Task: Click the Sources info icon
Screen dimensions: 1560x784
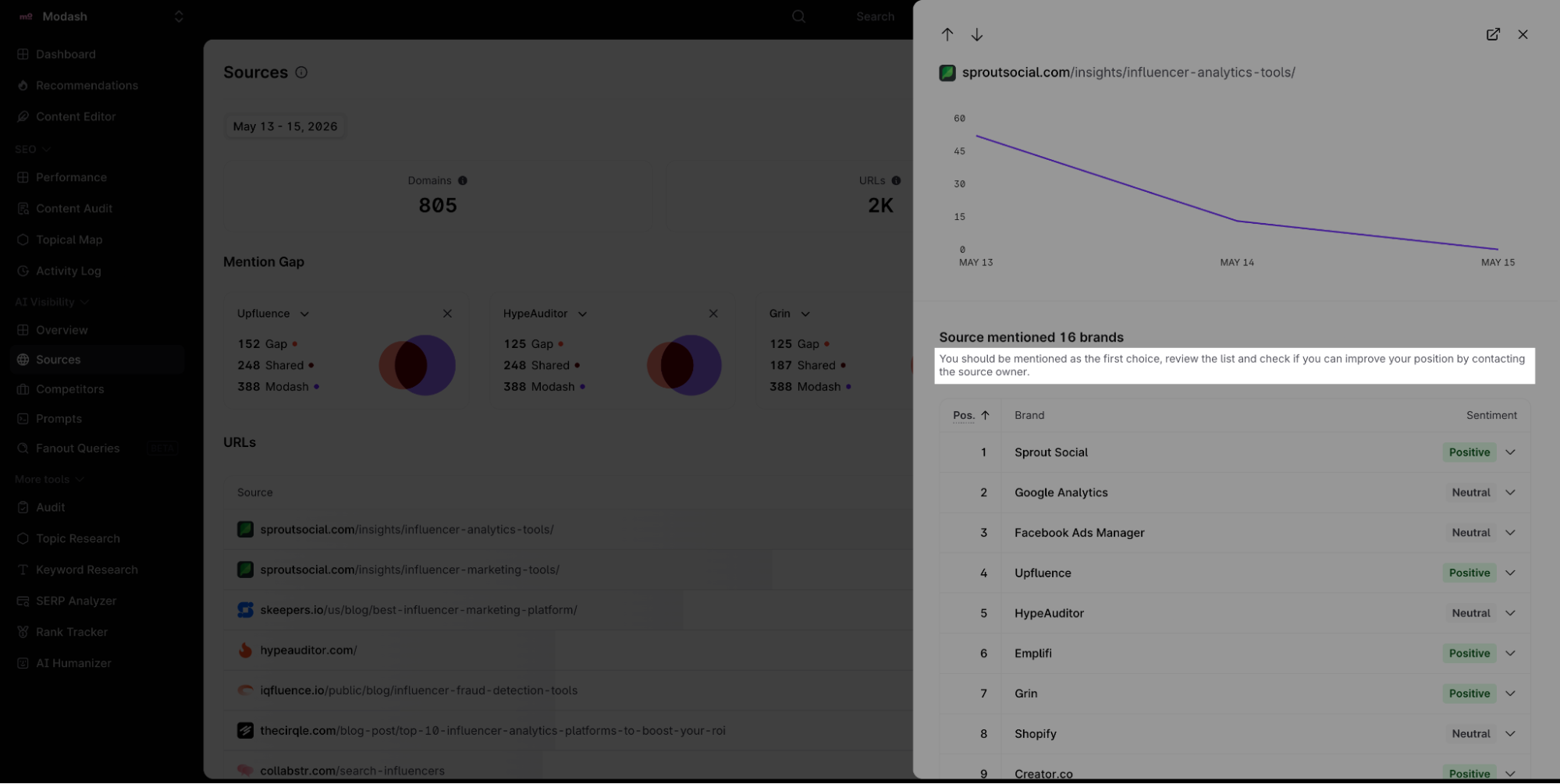Action: [x=301, y=73]
